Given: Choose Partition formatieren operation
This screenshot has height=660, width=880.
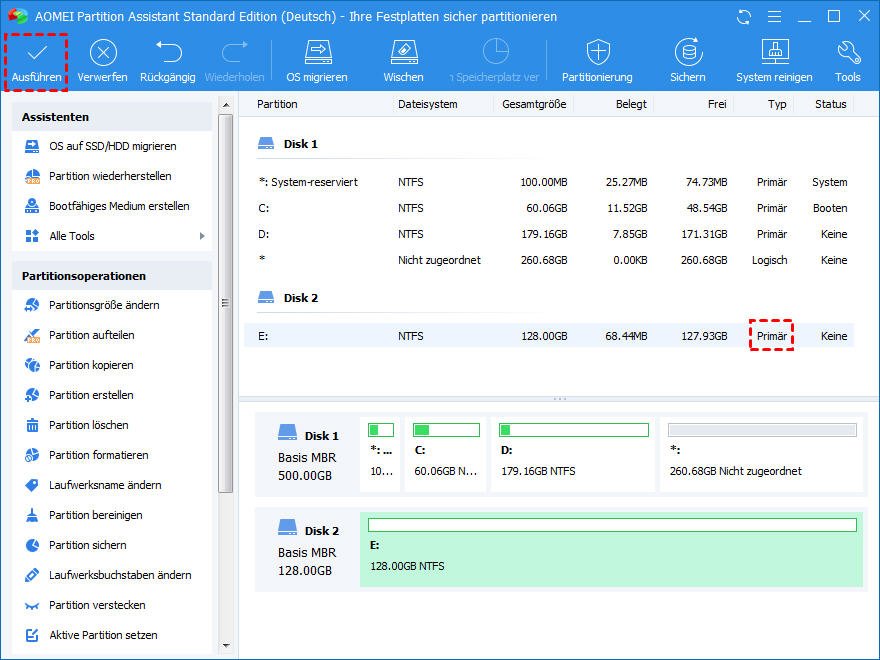Looking at the screenshot, I should (98, 455).
